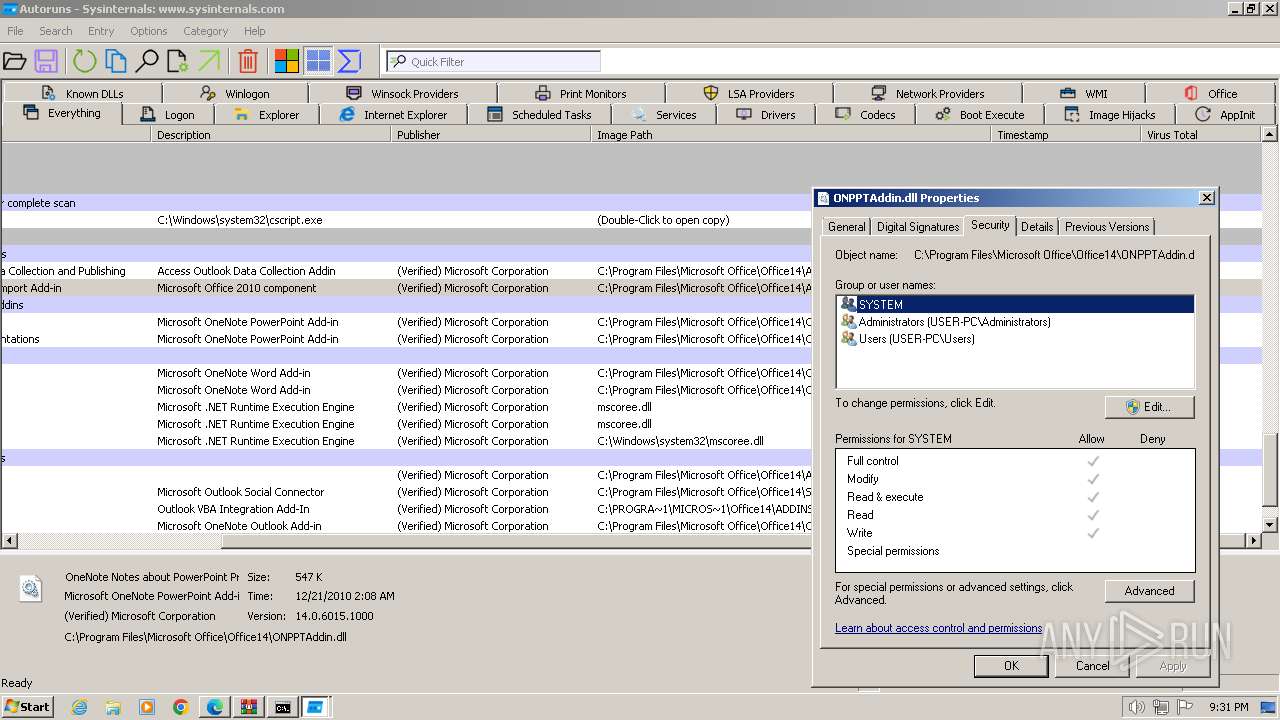The width and height of the screenshot is (1280, 720).
Task: Click the volume speaker tray icon
Action: pyautogui.click(x=1136, y=707)
